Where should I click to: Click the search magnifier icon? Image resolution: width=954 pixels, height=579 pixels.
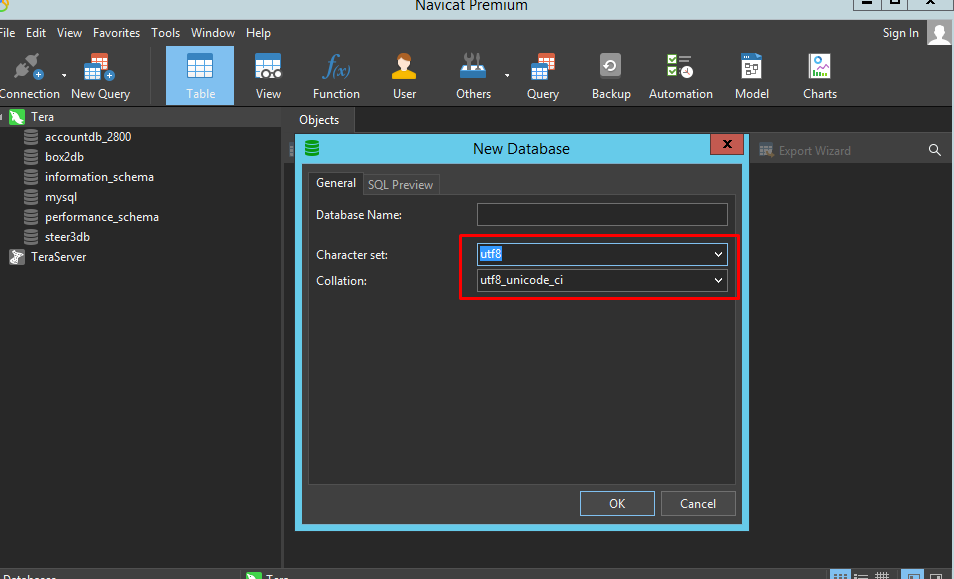[935, 150]
